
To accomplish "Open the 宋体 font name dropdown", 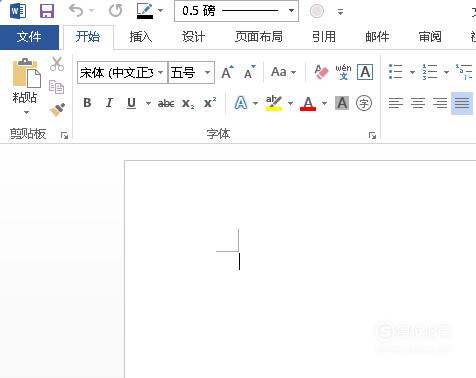I will click(160, 72).
